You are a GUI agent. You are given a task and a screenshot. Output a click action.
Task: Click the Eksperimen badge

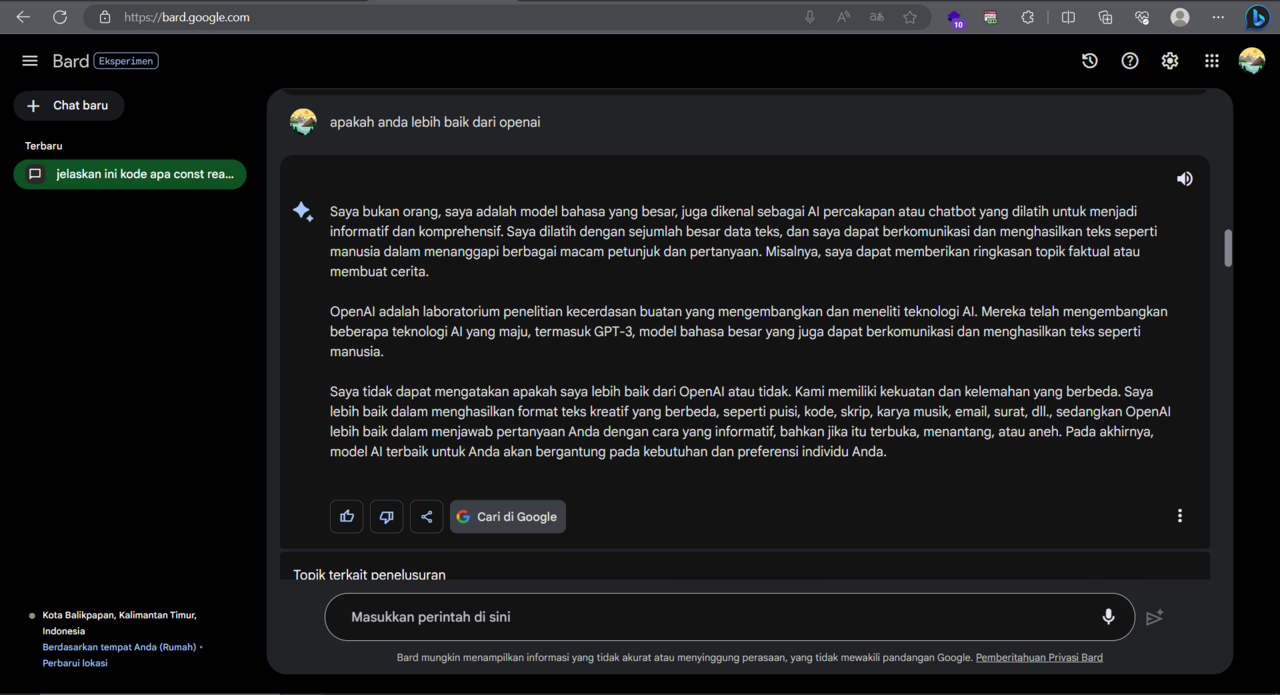tap(126, 61)
